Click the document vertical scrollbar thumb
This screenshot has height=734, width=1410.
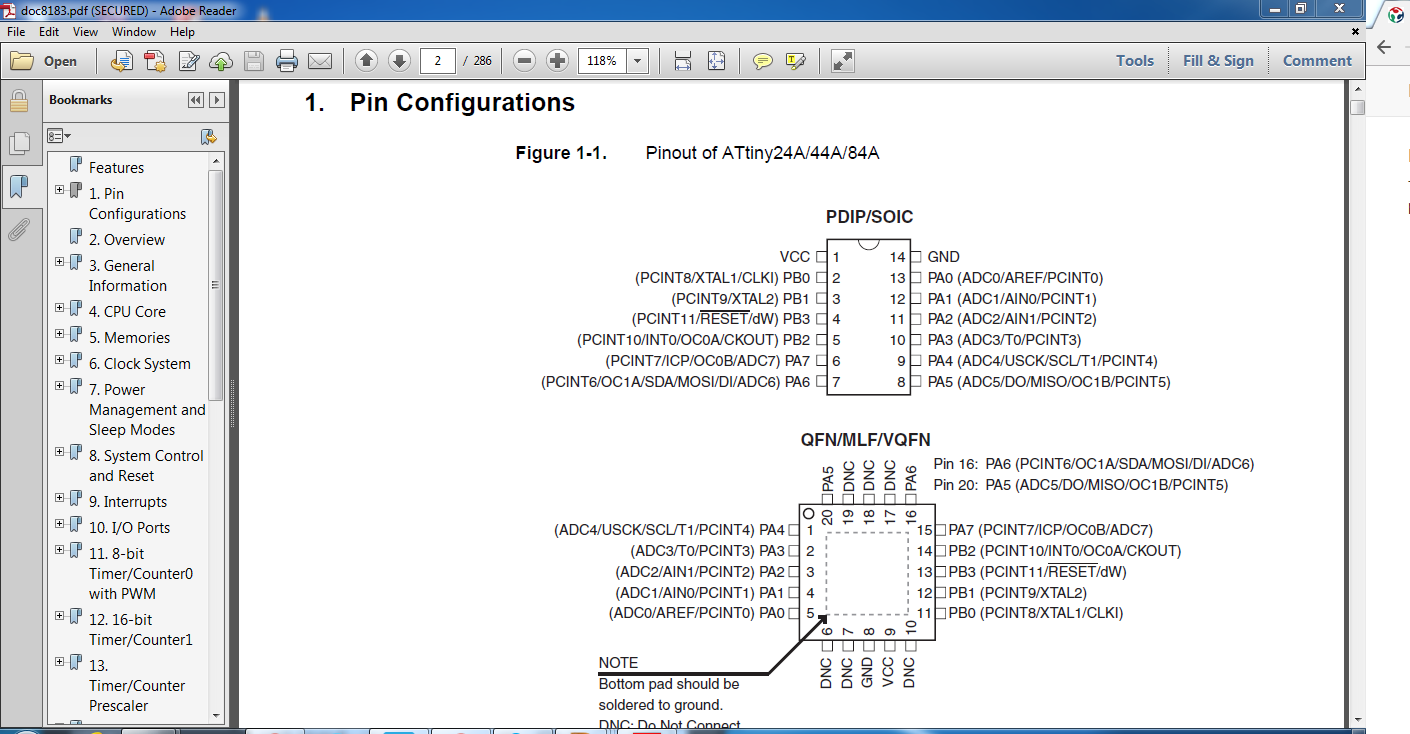pyautogui.click(x=1357, y=108)
